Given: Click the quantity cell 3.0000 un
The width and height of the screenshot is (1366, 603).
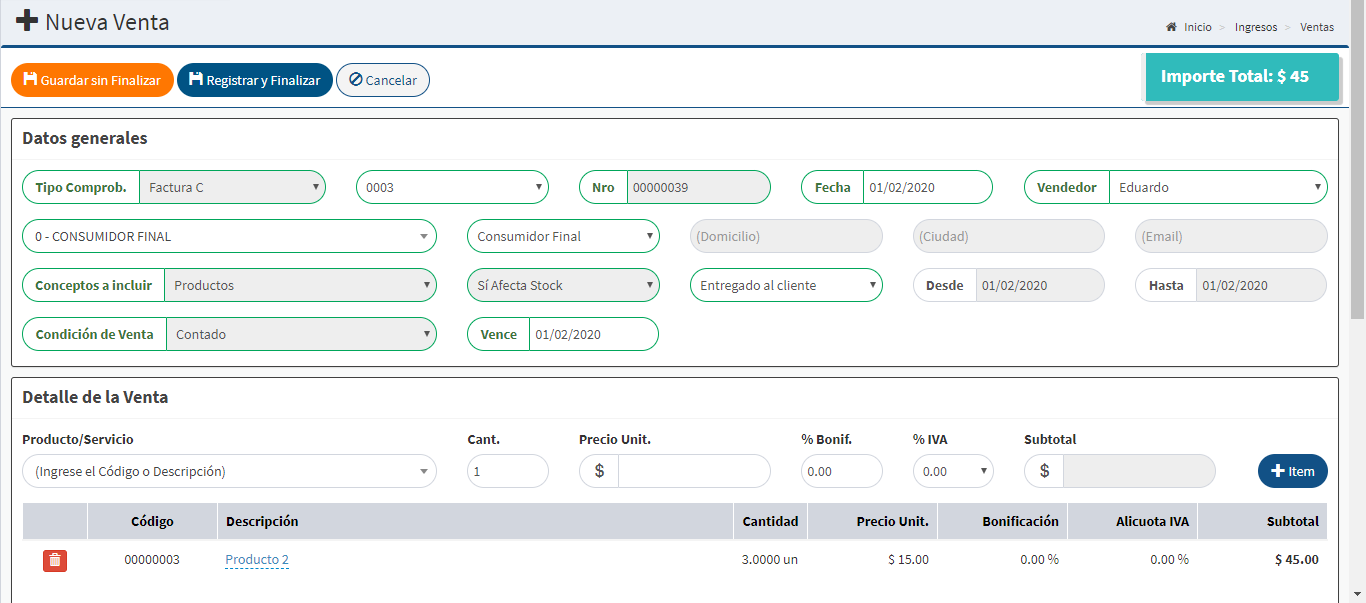Looking at the screenshot, I should point(770,560).
